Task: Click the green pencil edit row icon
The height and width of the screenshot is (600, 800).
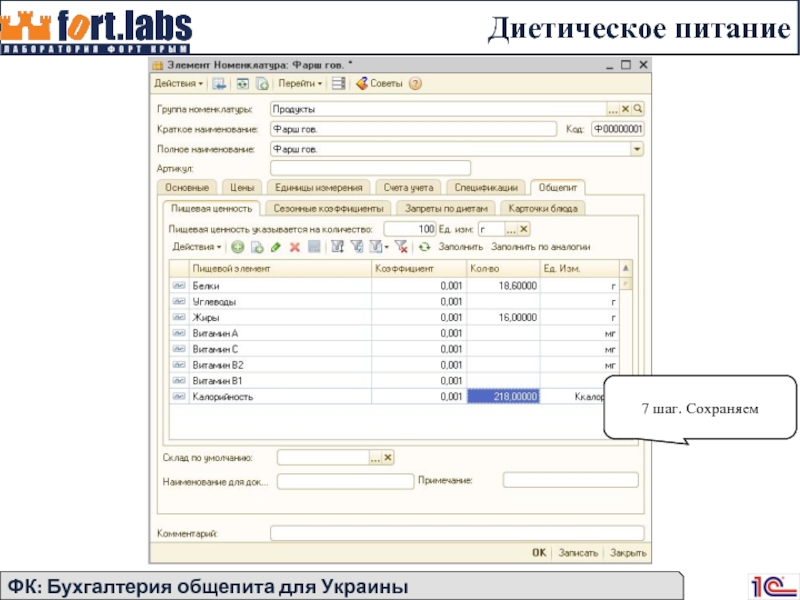Action: (x=276, y=247)
